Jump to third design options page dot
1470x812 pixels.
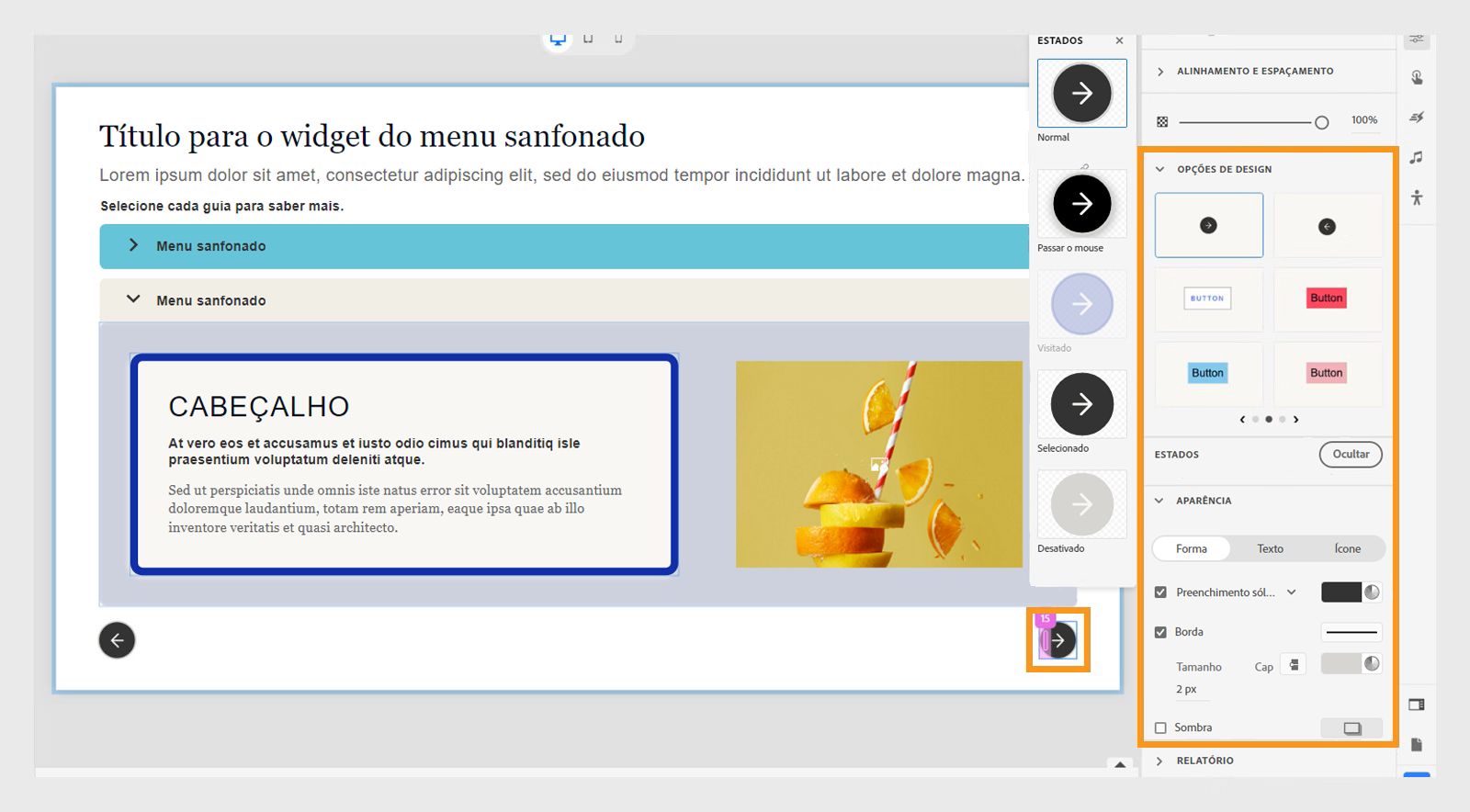(1283, 419)
